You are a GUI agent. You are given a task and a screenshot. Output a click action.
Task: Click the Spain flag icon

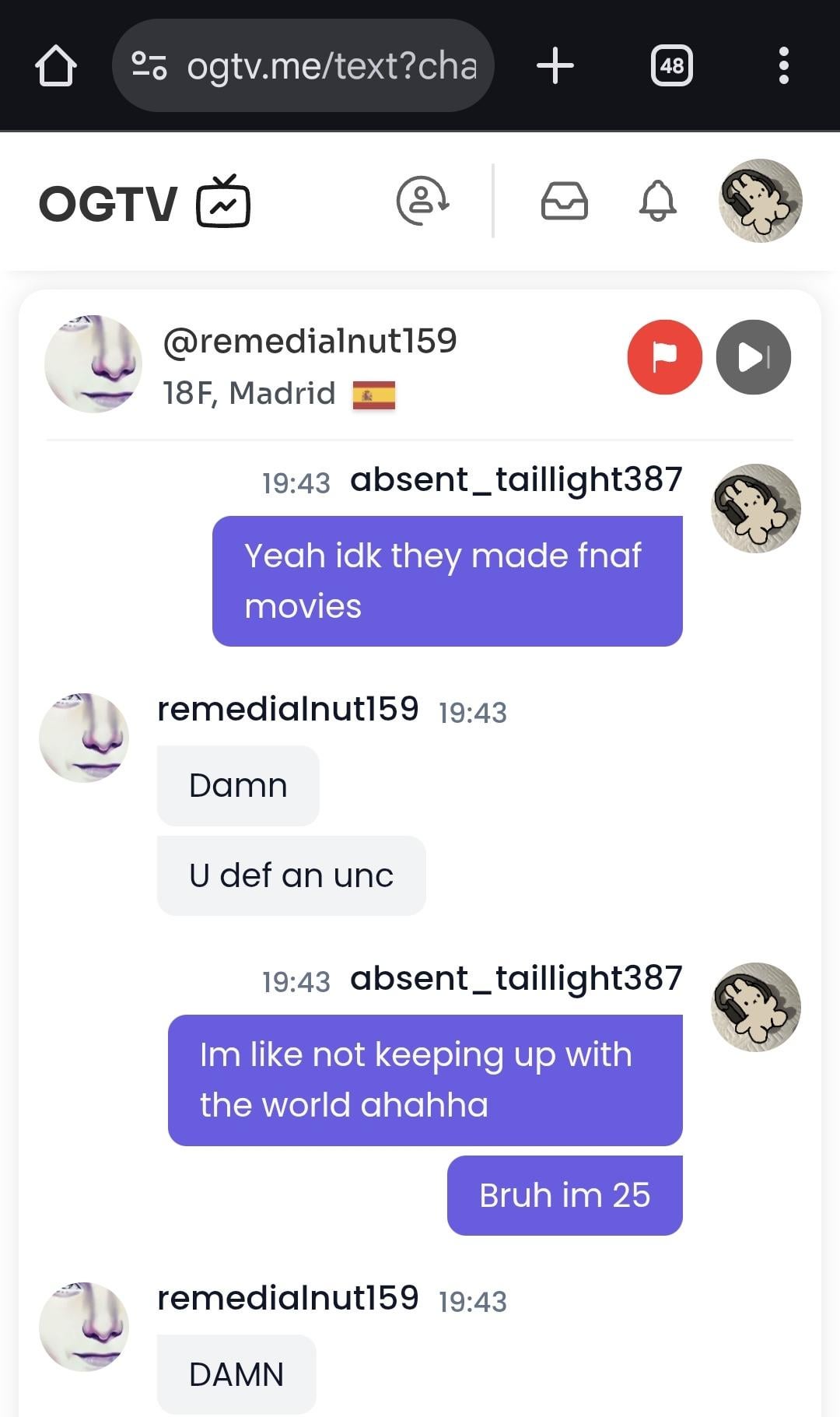(x=373, y=395)
